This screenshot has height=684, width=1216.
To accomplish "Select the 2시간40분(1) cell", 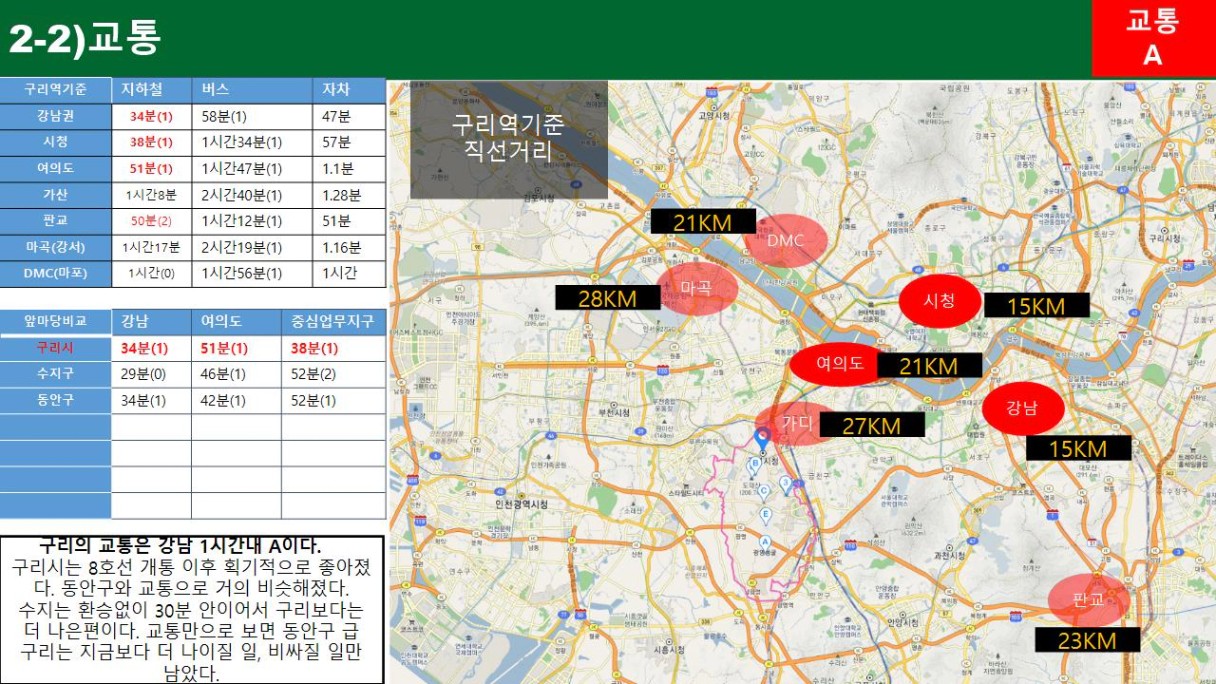I will pyautogui.click(x=251, y=194).
